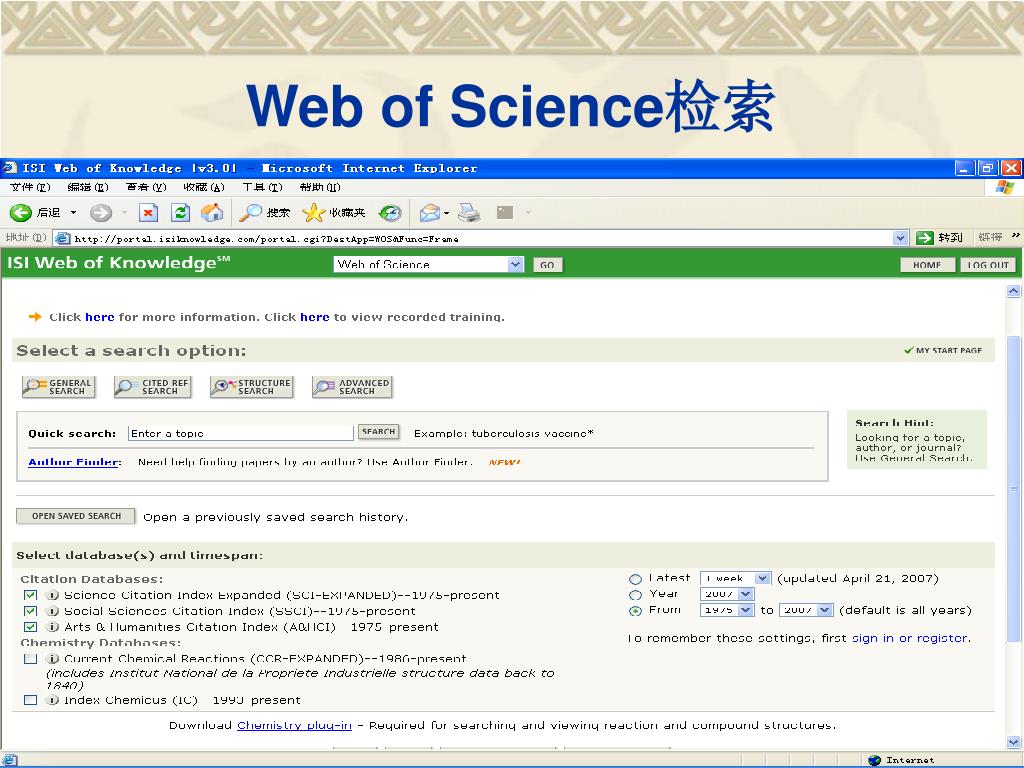Click the IE Forward arrow icon
The width and height of the screenshot is (1024, 768).
(x=101, y=212)
